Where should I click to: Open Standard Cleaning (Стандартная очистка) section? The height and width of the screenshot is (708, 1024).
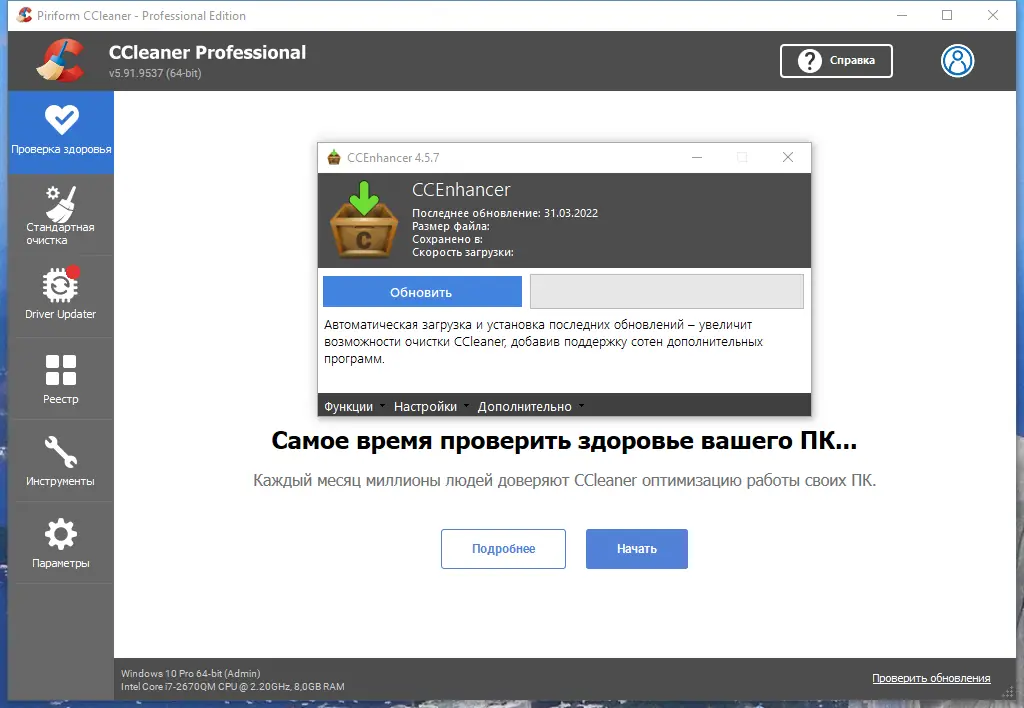tap(61, 216)
